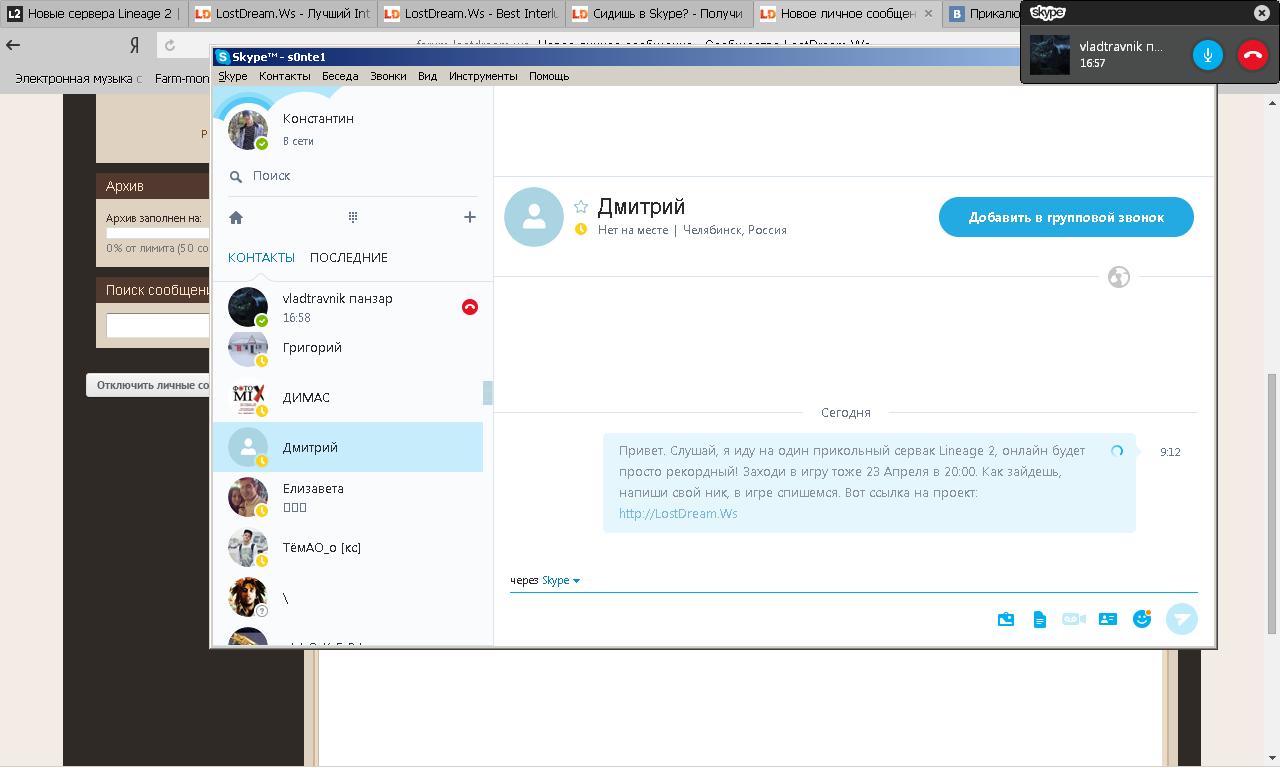Click Добавить в групповой звонок button
The image size is (1280, 768).
[x=1066, y=217]
